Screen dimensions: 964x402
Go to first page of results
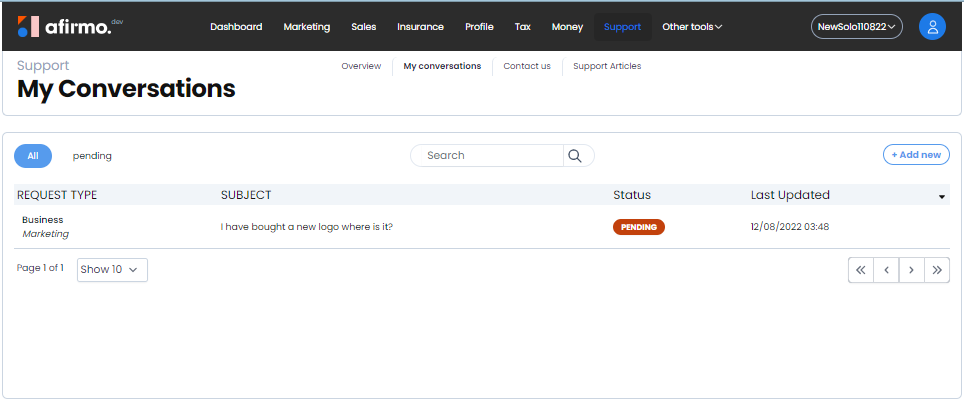(x=861, y=270)
